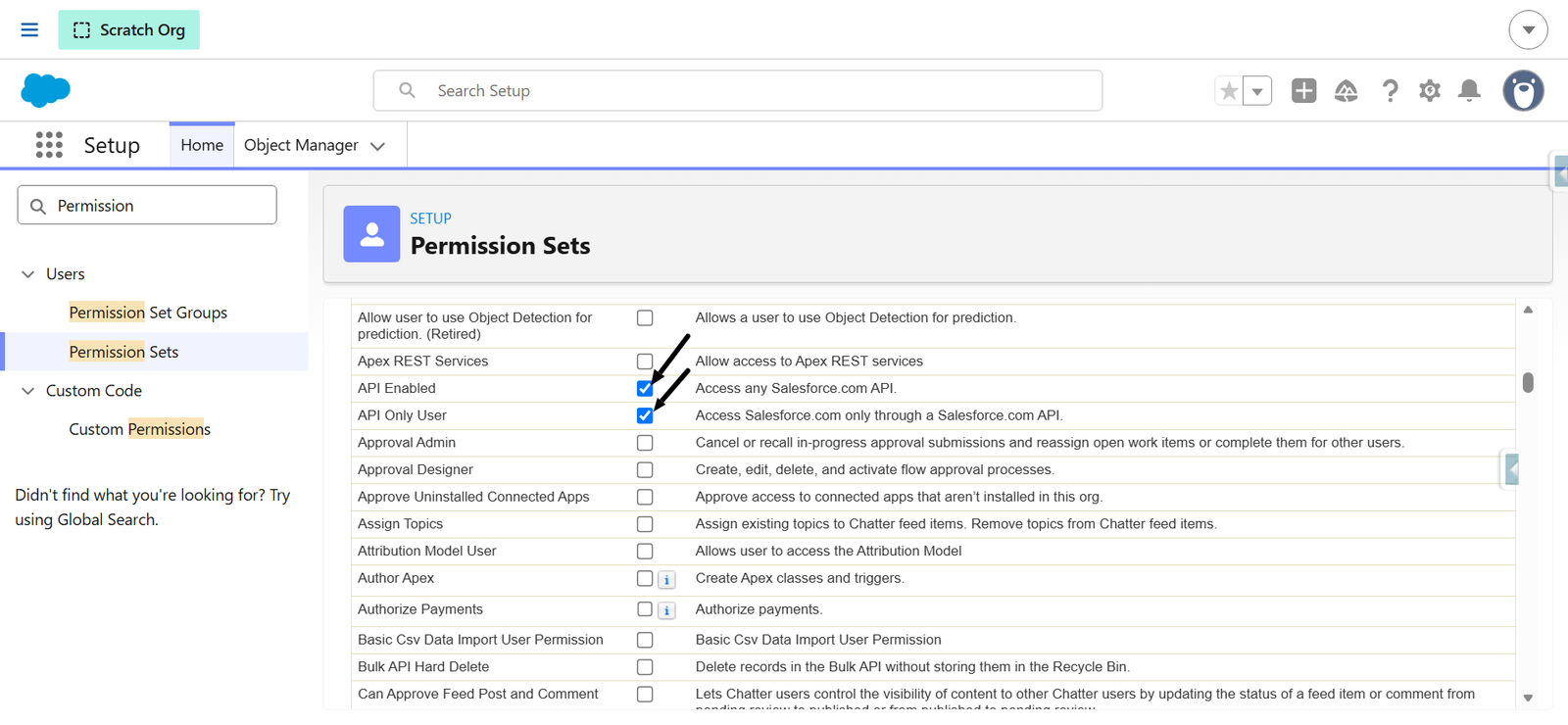1568x725 pixels.
Task: Click the Setup app name text
Action: (x=112, y=145)
